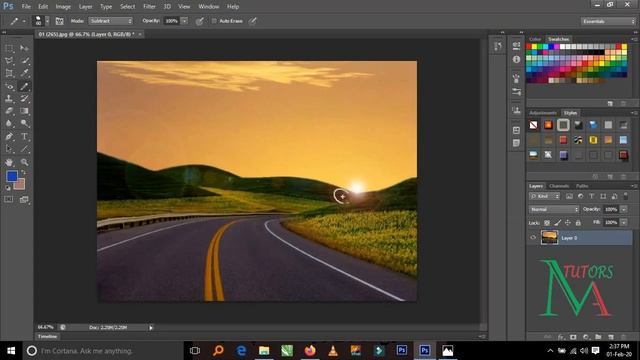Switch to the Adjustments tab

pos(543,113)
